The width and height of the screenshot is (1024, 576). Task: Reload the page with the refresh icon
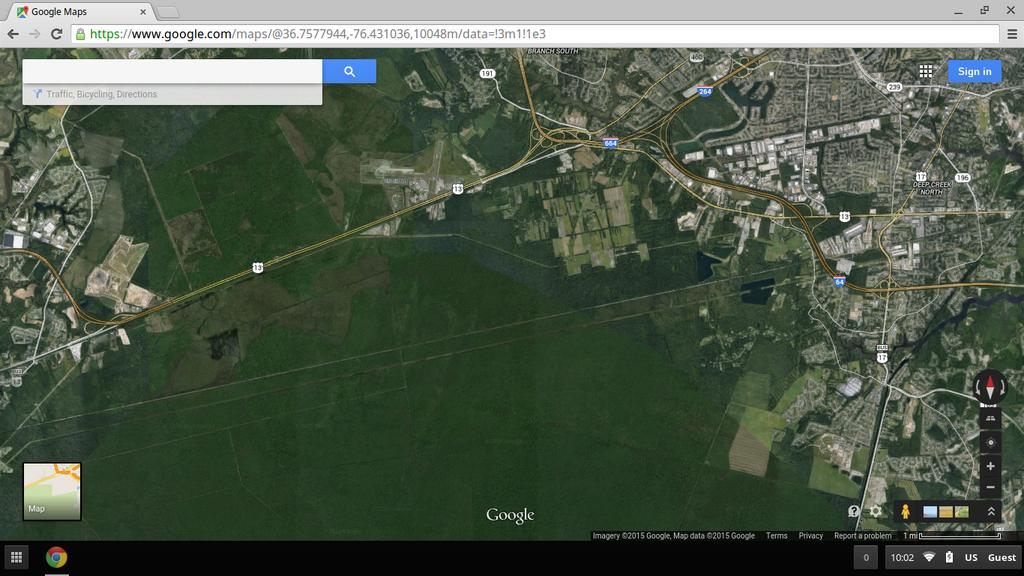click(x=57, y=33)
